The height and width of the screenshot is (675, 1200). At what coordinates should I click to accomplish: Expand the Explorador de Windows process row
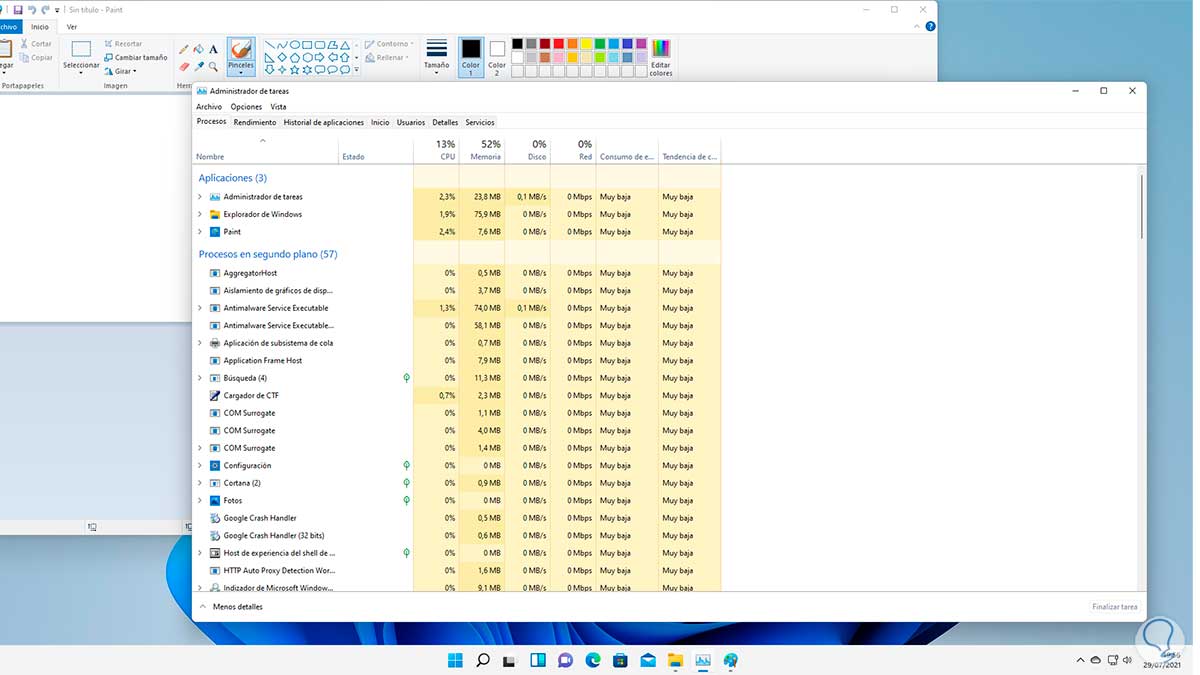200,214
